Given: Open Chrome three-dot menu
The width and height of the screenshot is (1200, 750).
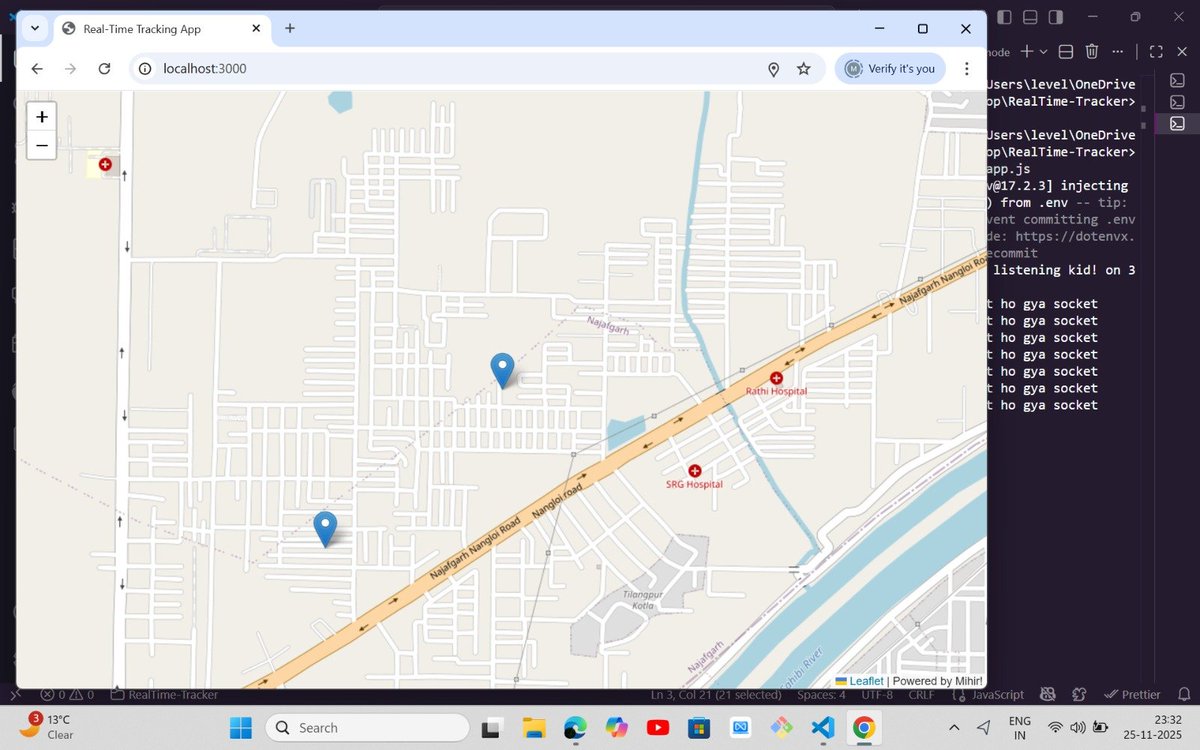Looking at the screenshot, I should (x=966, y=69).
